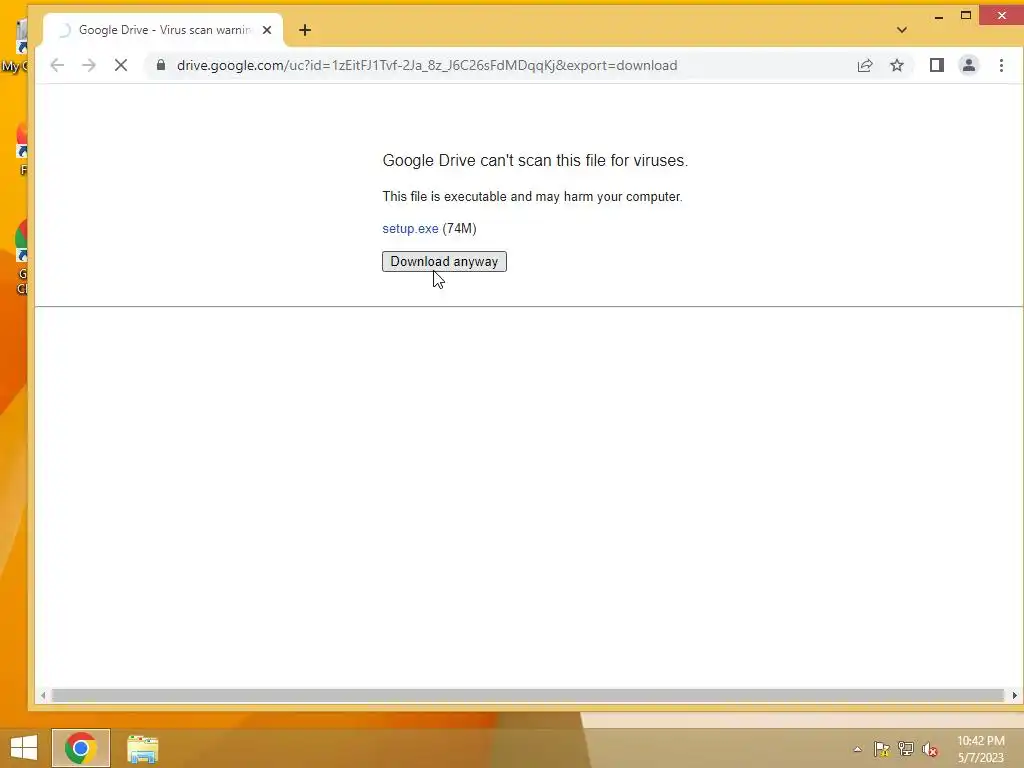1024x768 pixels.
Task: Open File Explorer from the taskbar
Action: click(142, 749)
